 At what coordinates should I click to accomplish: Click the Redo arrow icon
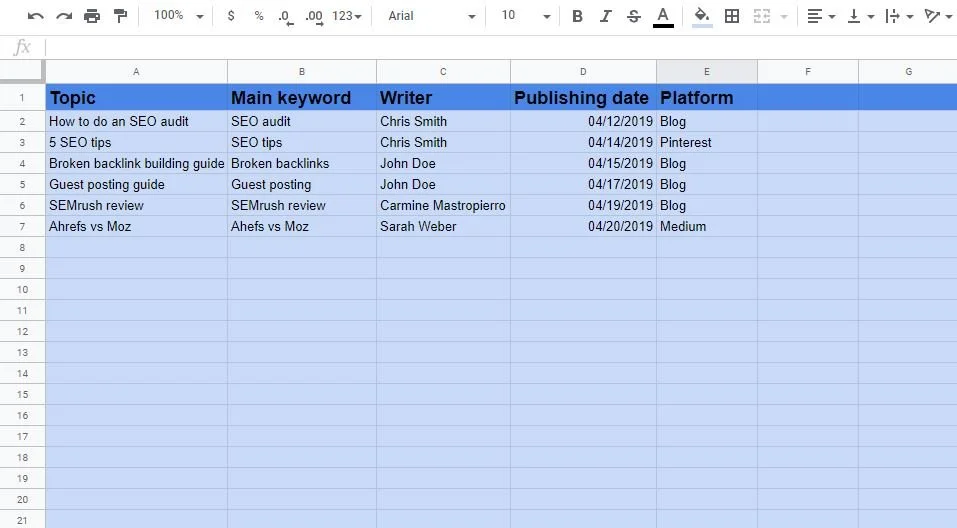64,16
